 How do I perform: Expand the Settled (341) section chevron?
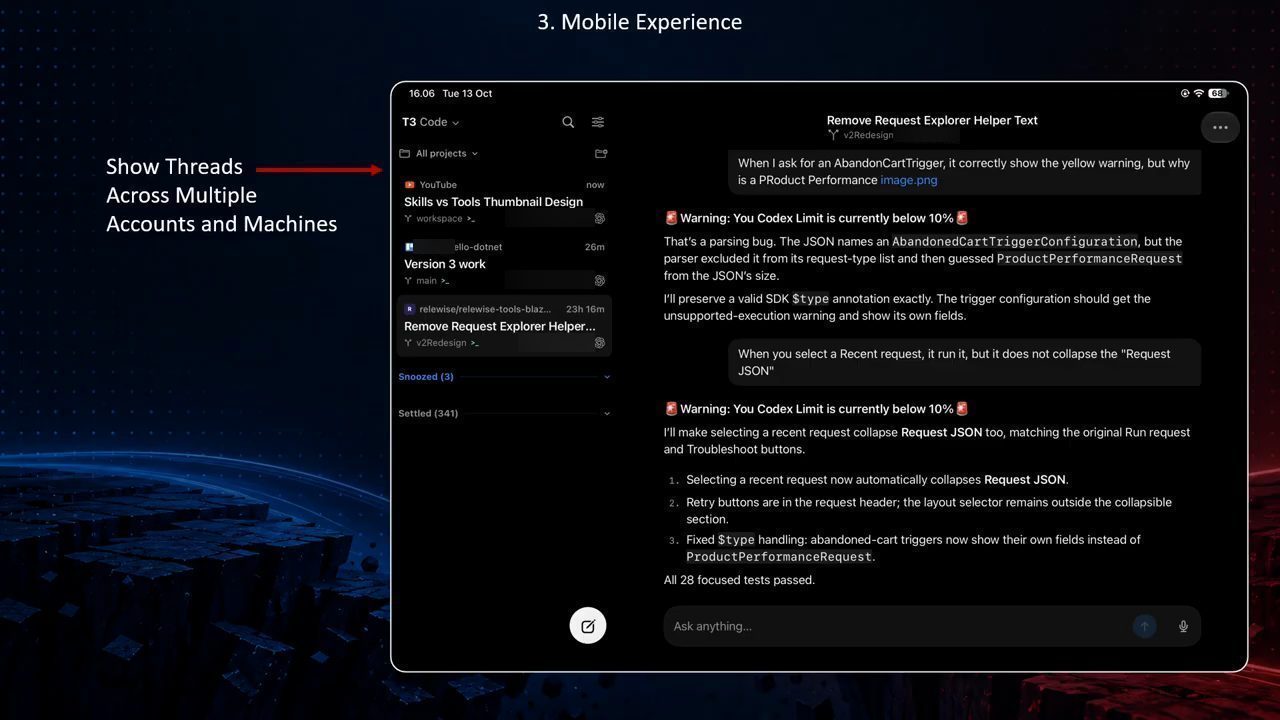pos(607,413)
